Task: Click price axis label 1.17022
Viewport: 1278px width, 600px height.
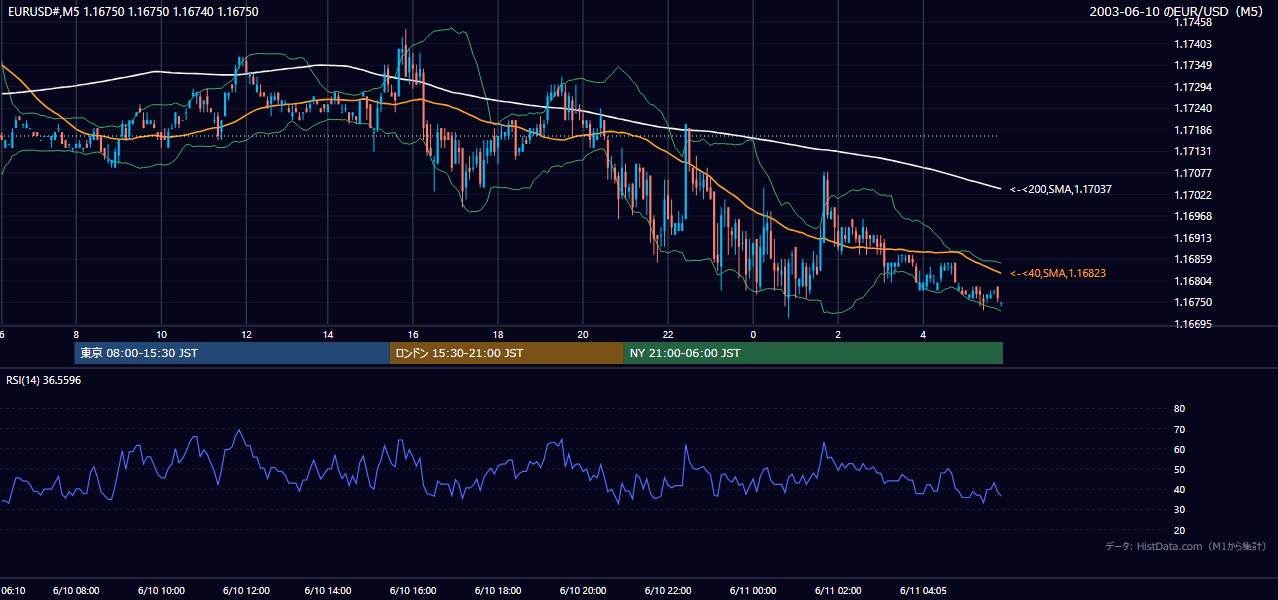Action: click(1193, 195)
